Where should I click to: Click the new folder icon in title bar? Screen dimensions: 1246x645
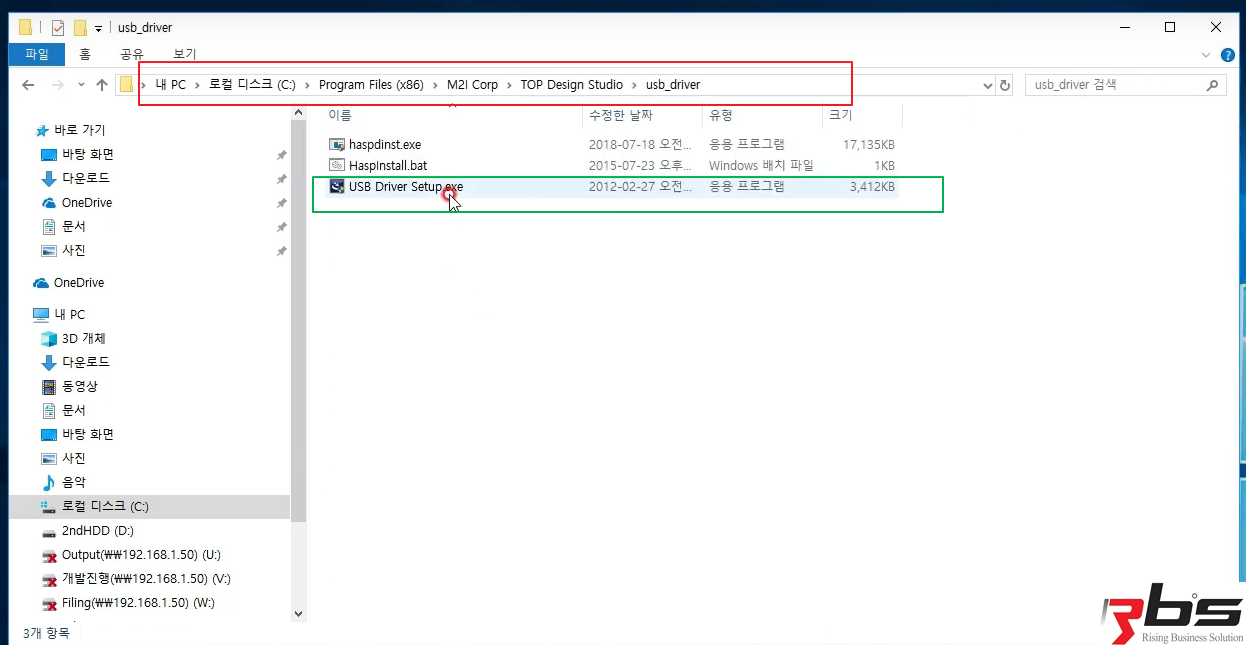tap(80, 27)
